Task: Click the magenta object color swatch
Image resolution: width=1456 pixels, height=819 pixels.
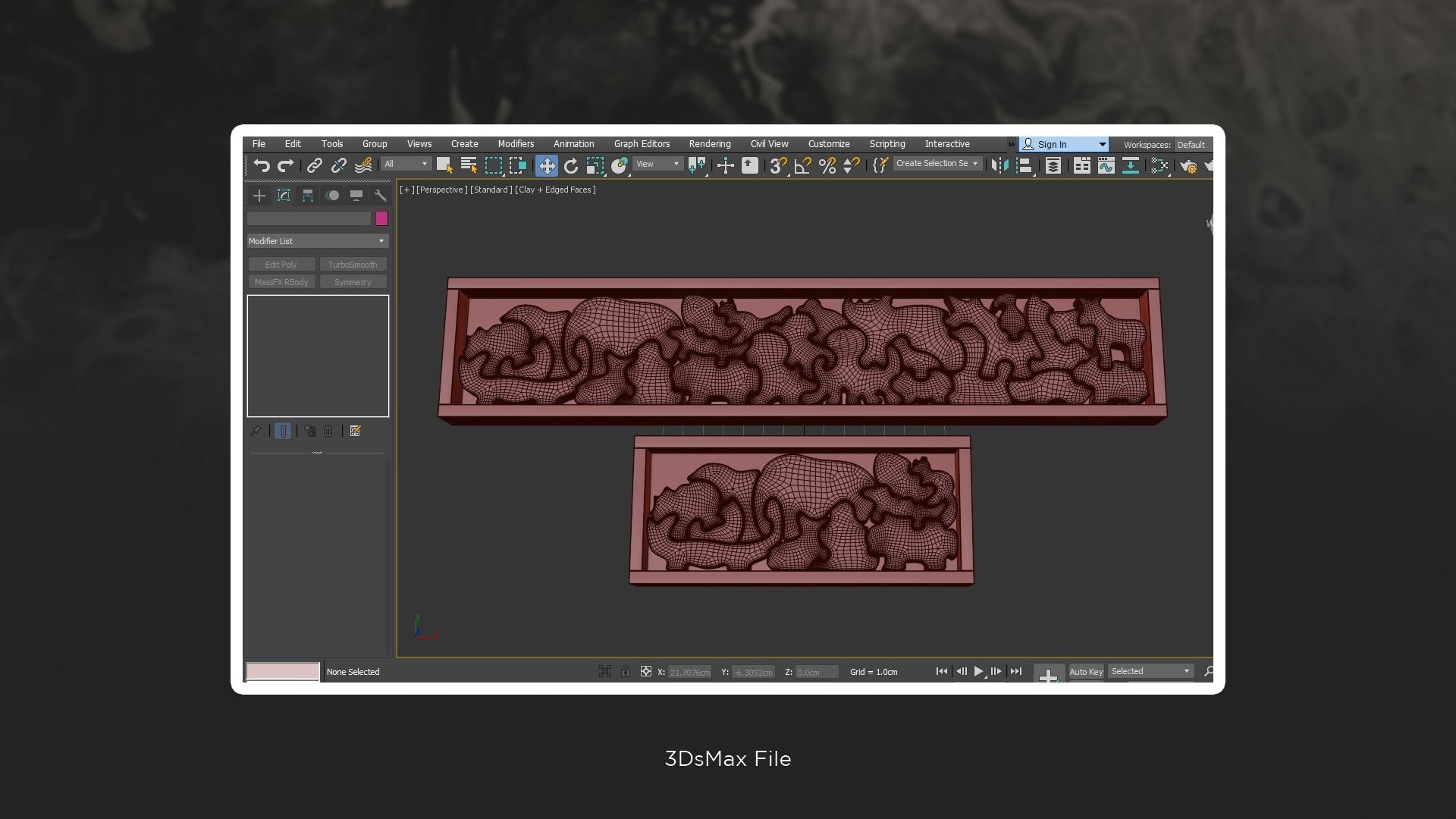Action: coord(381,218)
